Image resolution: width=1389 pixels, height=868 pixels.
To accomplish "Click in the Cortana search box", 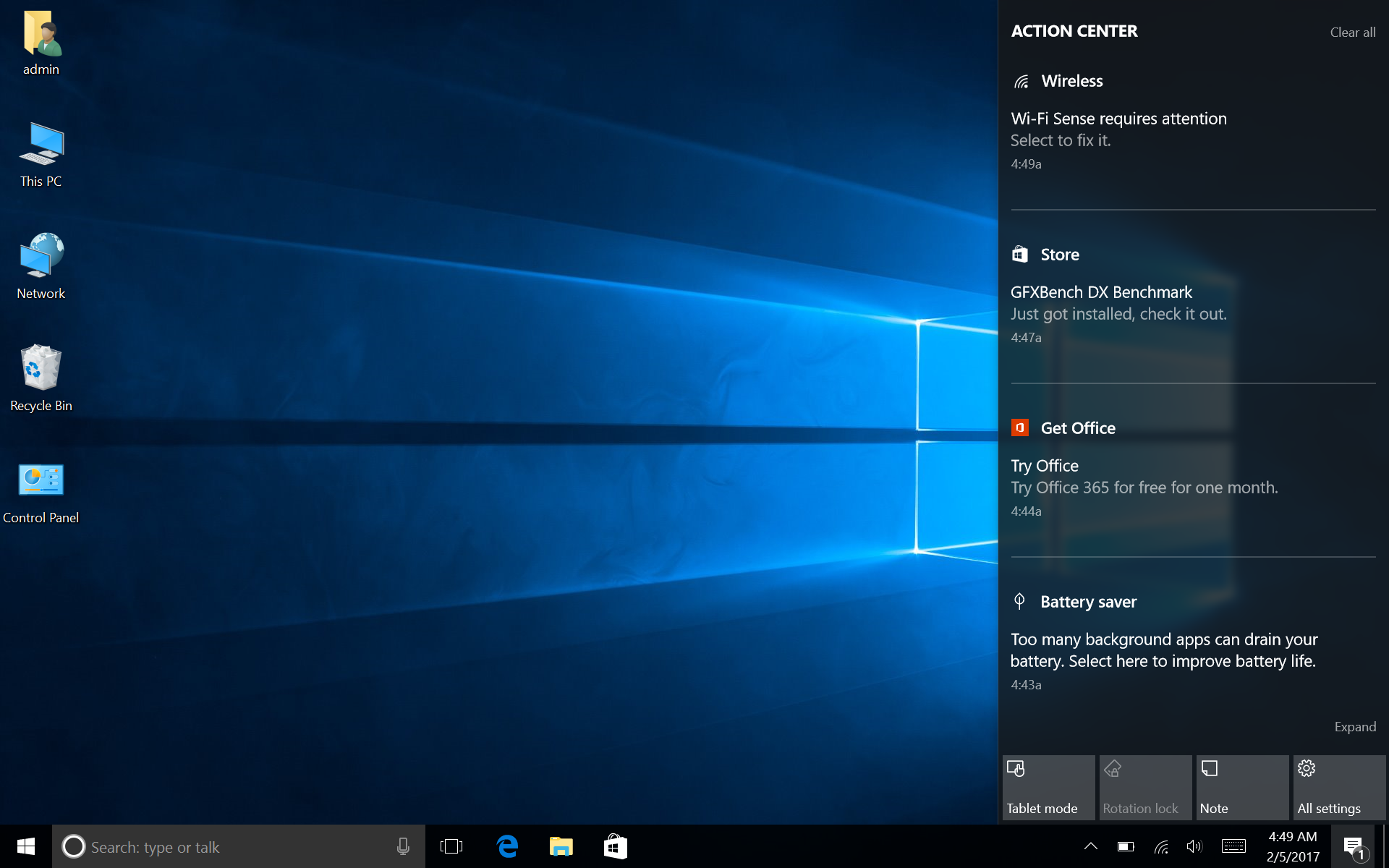I will (239, 846).
